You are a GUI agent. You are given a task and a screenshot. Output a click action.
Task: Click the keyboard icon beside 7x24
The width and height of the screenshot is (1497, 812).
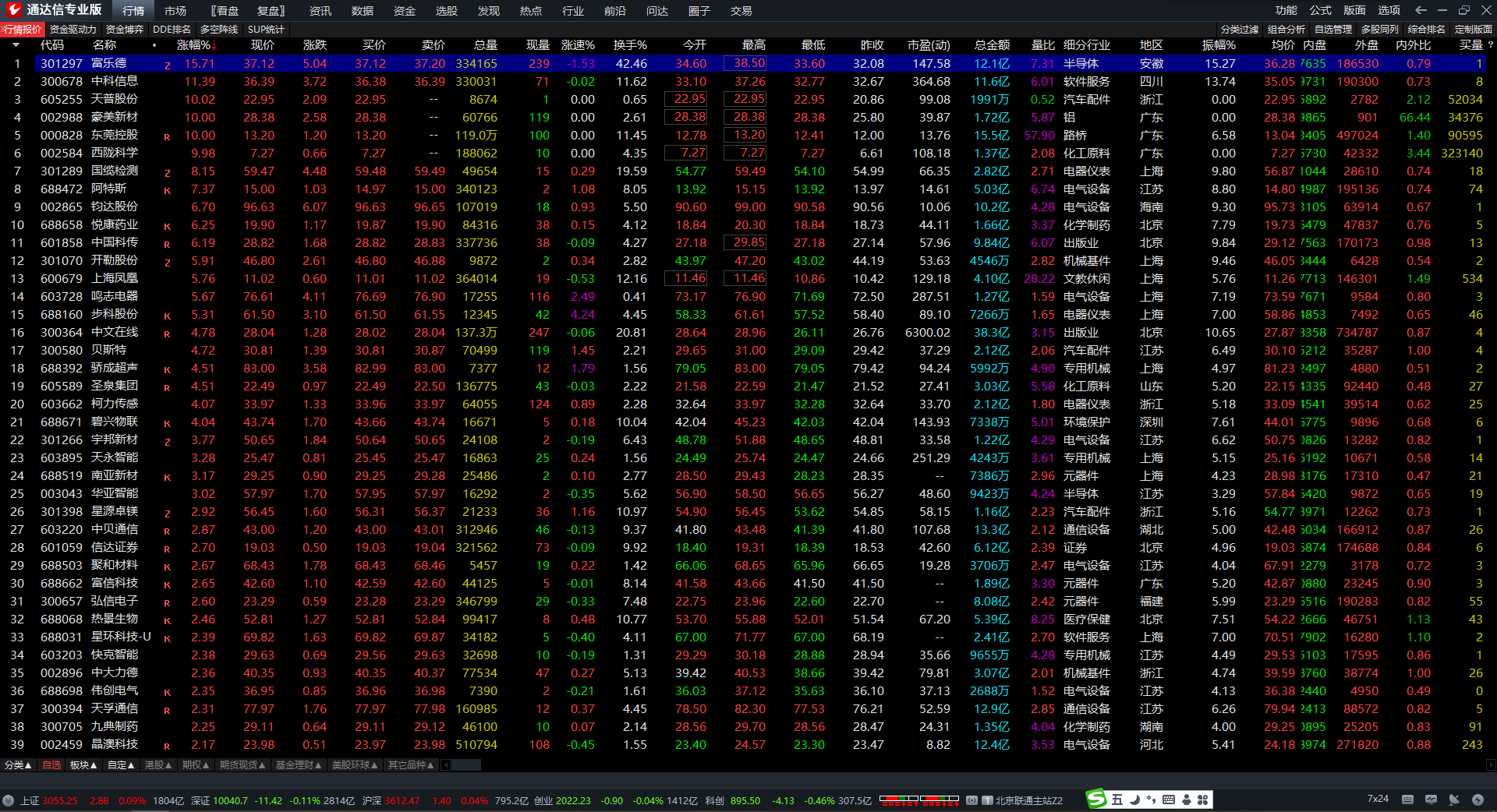pos(1407,800)
